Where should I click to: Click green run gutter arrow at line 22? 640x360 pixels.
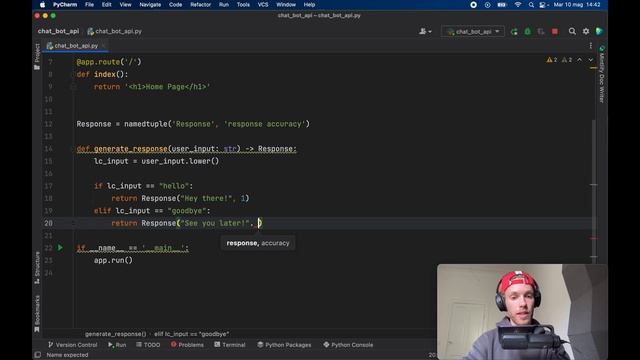point(60,248)
